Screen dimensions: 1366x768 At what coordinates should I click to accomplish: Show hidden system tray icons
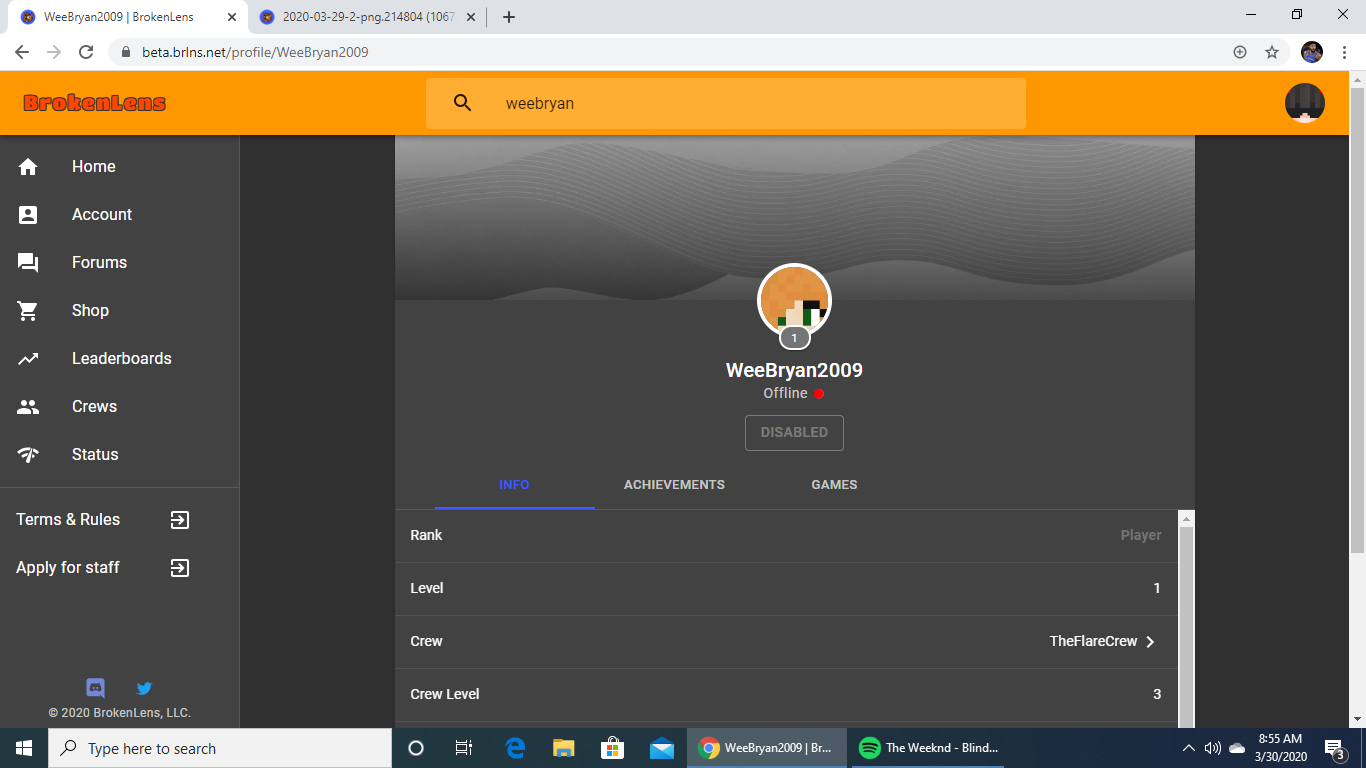click(1188, 748)
